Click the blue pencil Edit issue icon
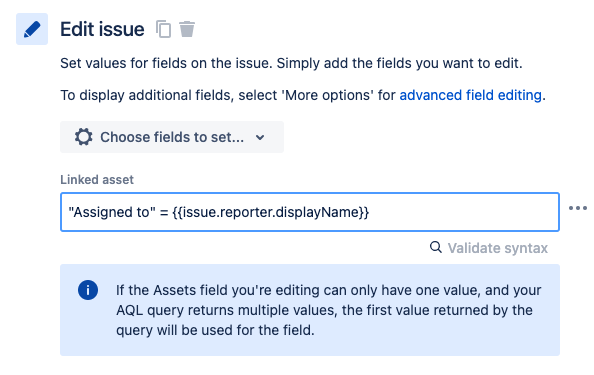 (x=32, y=29)
